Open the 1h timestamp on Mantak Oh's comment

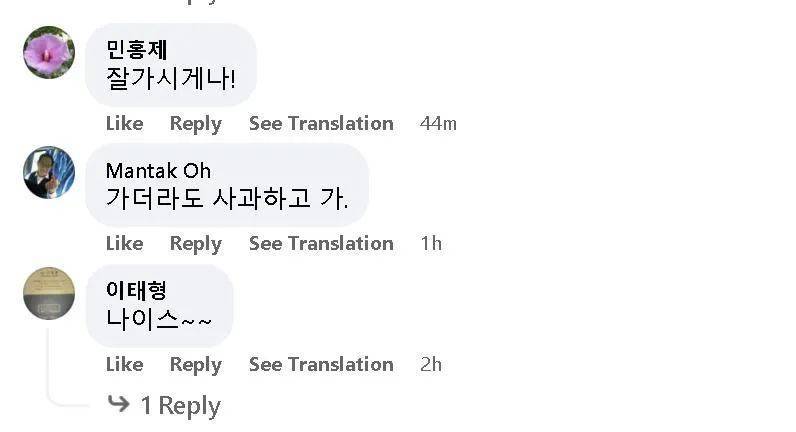point(431,243)
